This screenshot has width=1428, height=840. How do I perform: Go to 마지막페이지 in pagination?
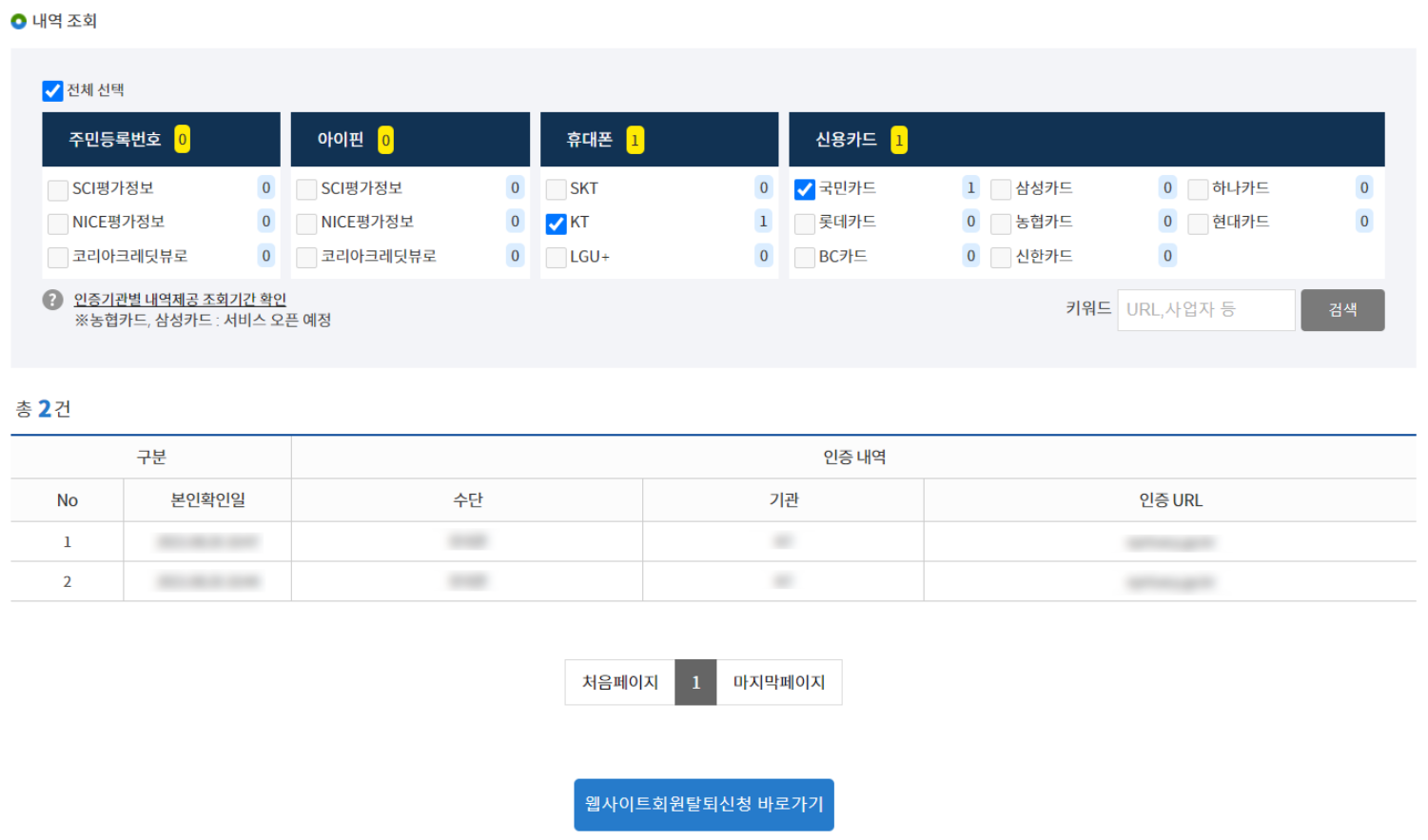pyautogui.click(x=778, y=682)
